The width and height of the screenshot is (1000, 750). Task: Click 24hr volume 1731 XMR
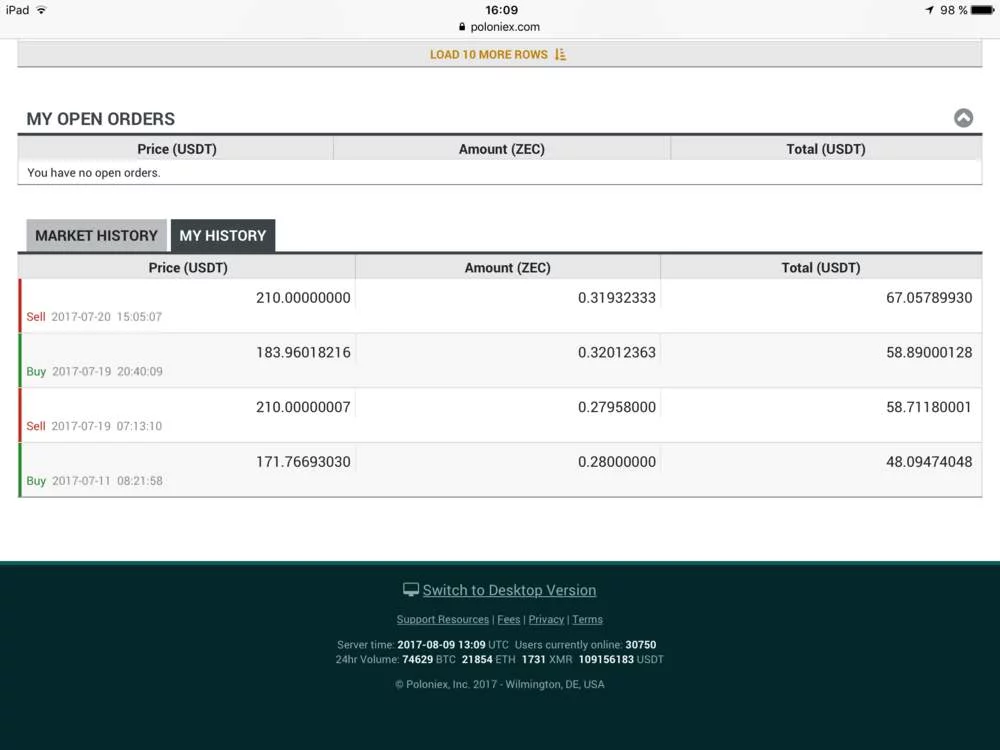coord(547,659)
